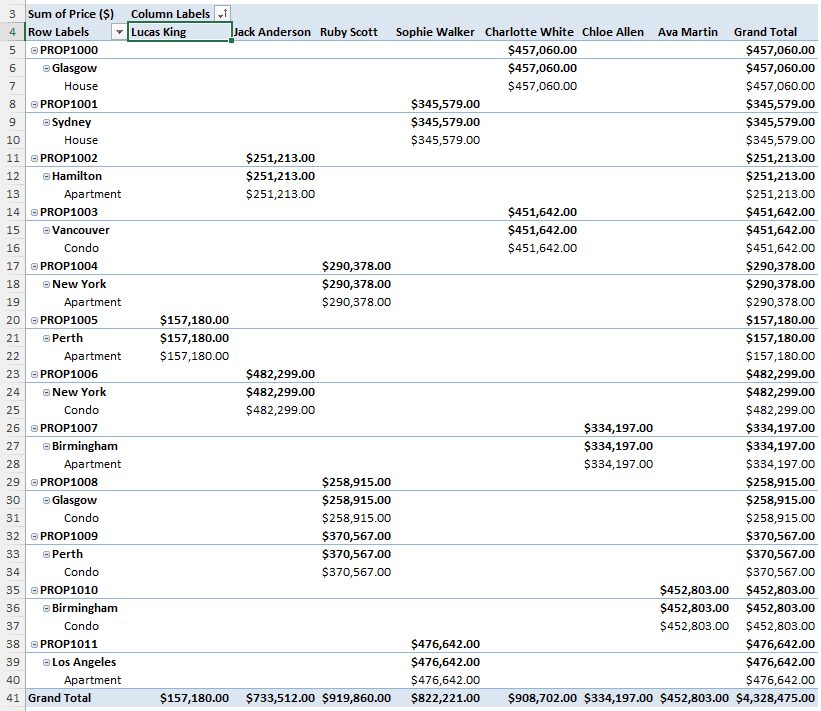Collapse the PROP1005 group
The height and width of the screenshot is (711, 821).
tap(35, 320)
